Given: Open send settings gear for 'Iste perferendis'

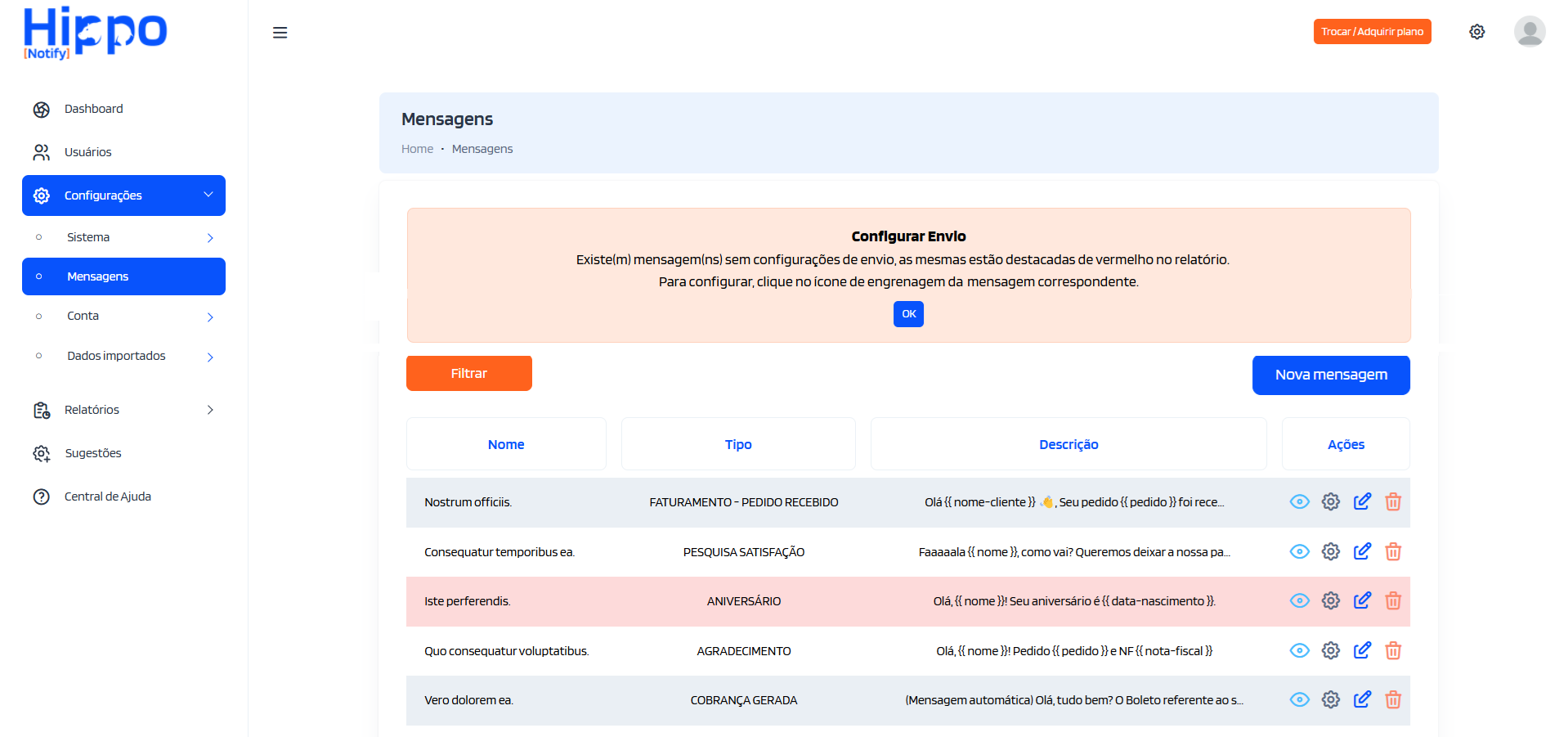Looking at the screenshot, I should click(x=1330, y=600).
